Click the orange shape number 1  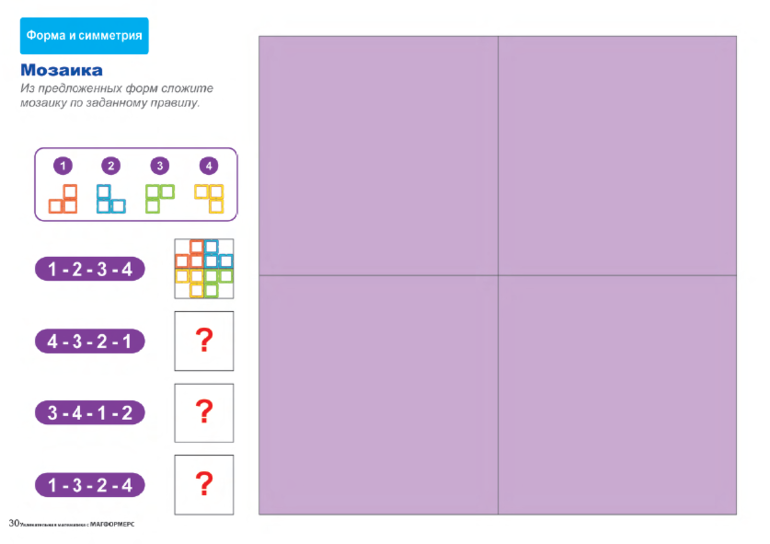64,199
